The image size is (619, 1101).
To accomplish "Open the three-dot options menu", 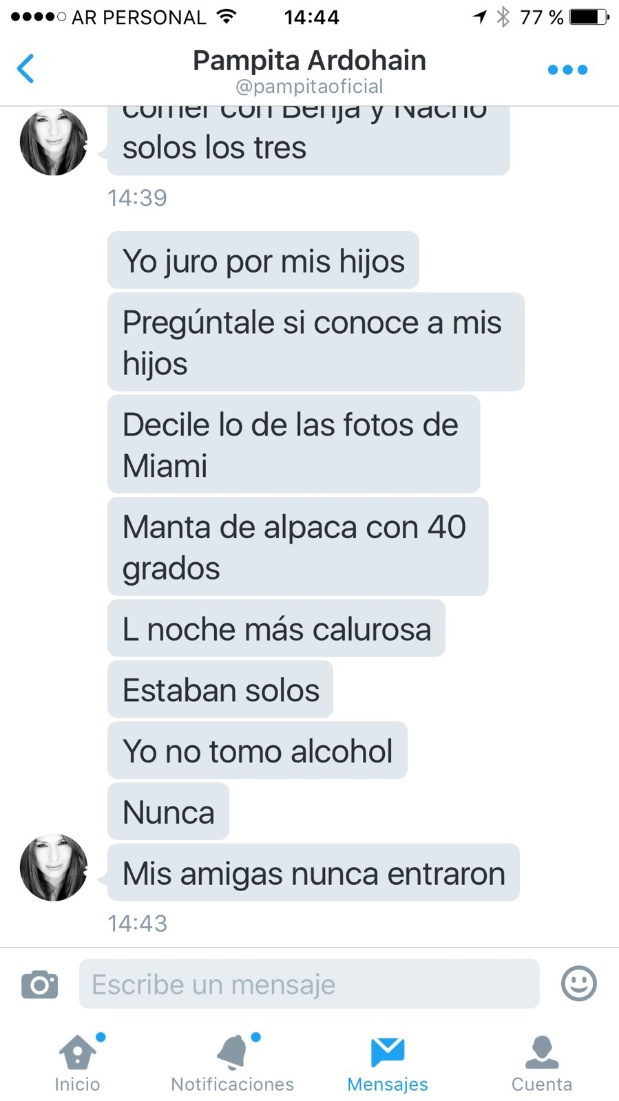I will point(568,70).
